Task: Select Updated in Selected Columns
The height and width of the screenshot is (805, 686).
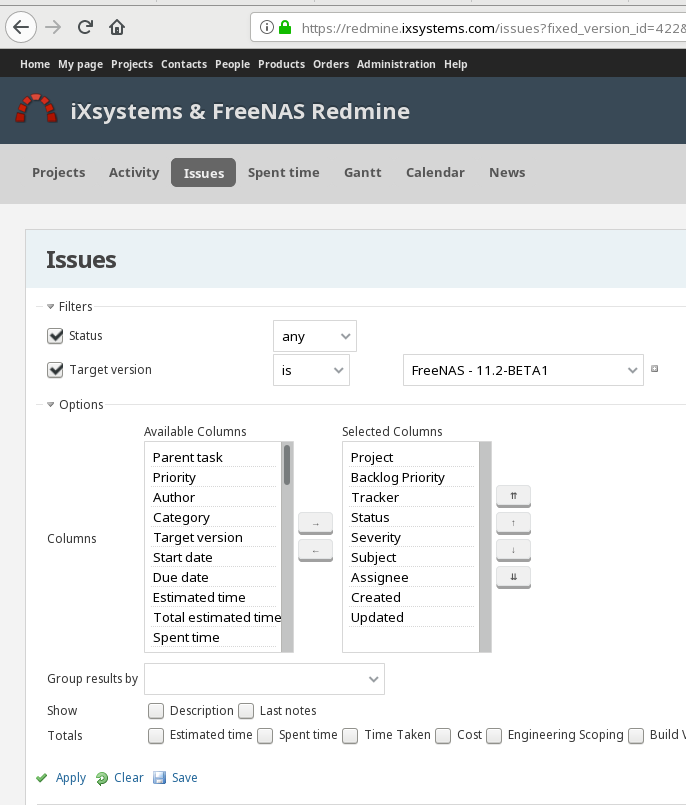Action: pyautogui.click(x=412, y=617)
